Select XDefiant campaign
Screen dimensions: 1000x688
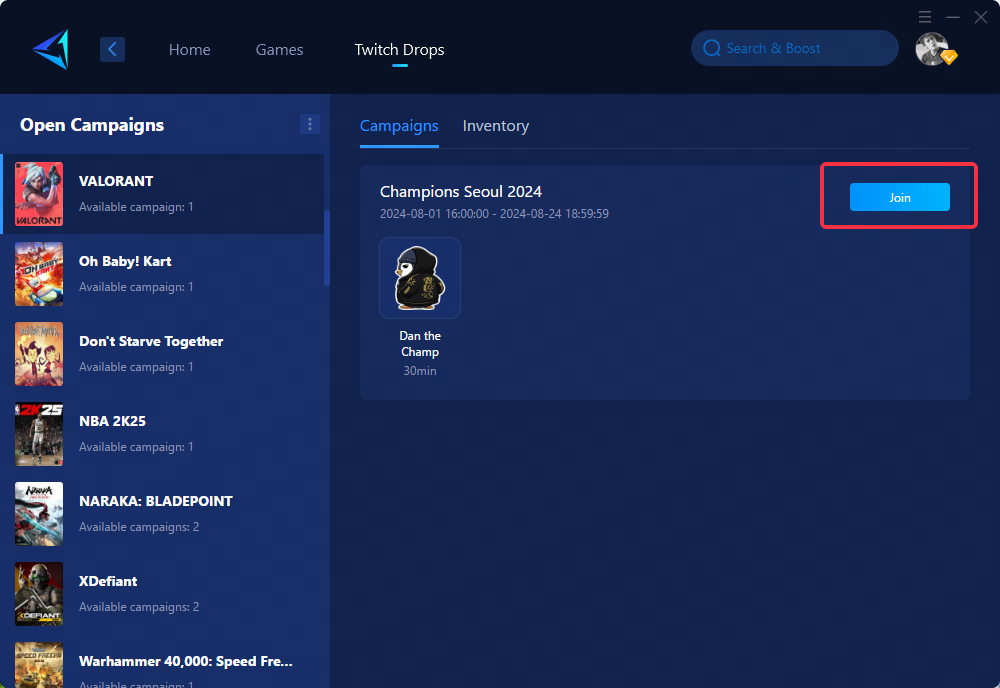point(163,594)
